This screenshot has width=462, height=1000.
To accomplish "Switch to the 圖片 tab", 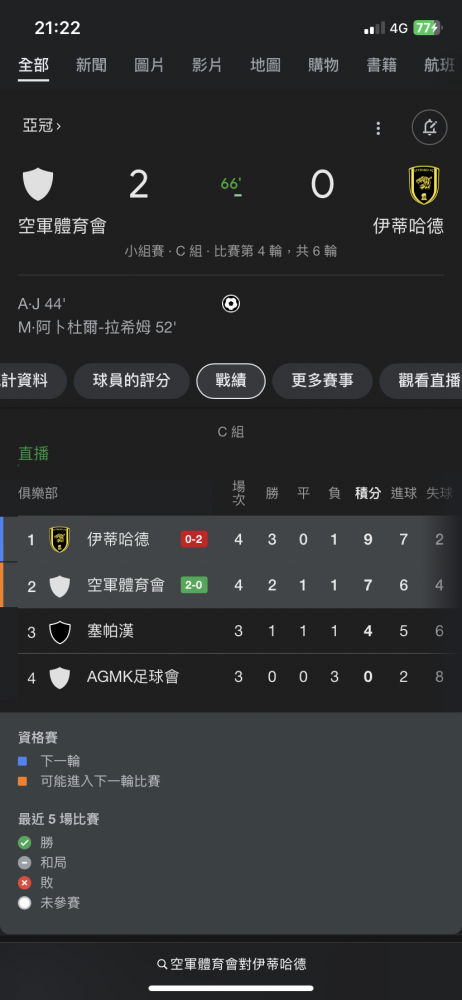I will pos(149,65).
